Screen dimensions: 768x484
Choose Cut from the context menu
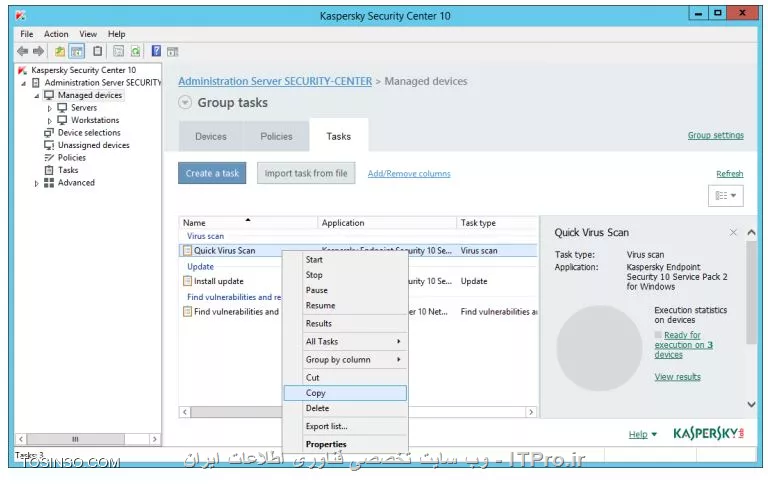(345, 378)
